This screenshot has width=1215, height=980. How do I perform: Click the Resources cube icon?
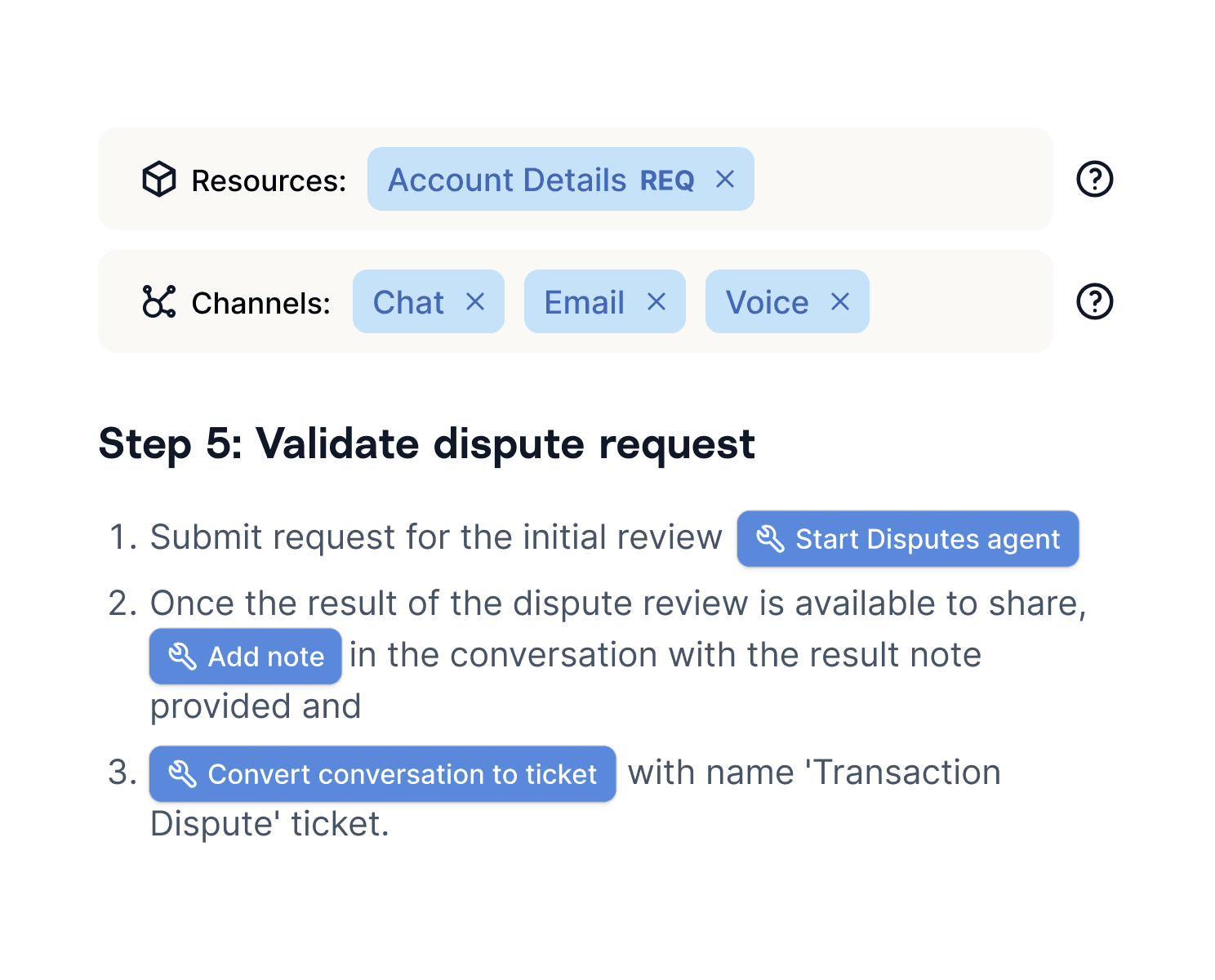[159, 179]
